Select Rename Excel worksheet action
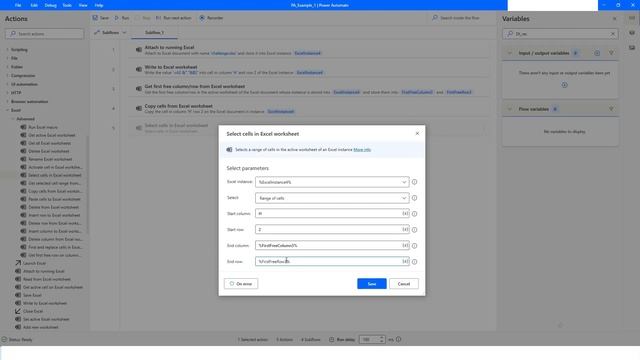This screenshot has width=640, height=360. coord(50,159)
